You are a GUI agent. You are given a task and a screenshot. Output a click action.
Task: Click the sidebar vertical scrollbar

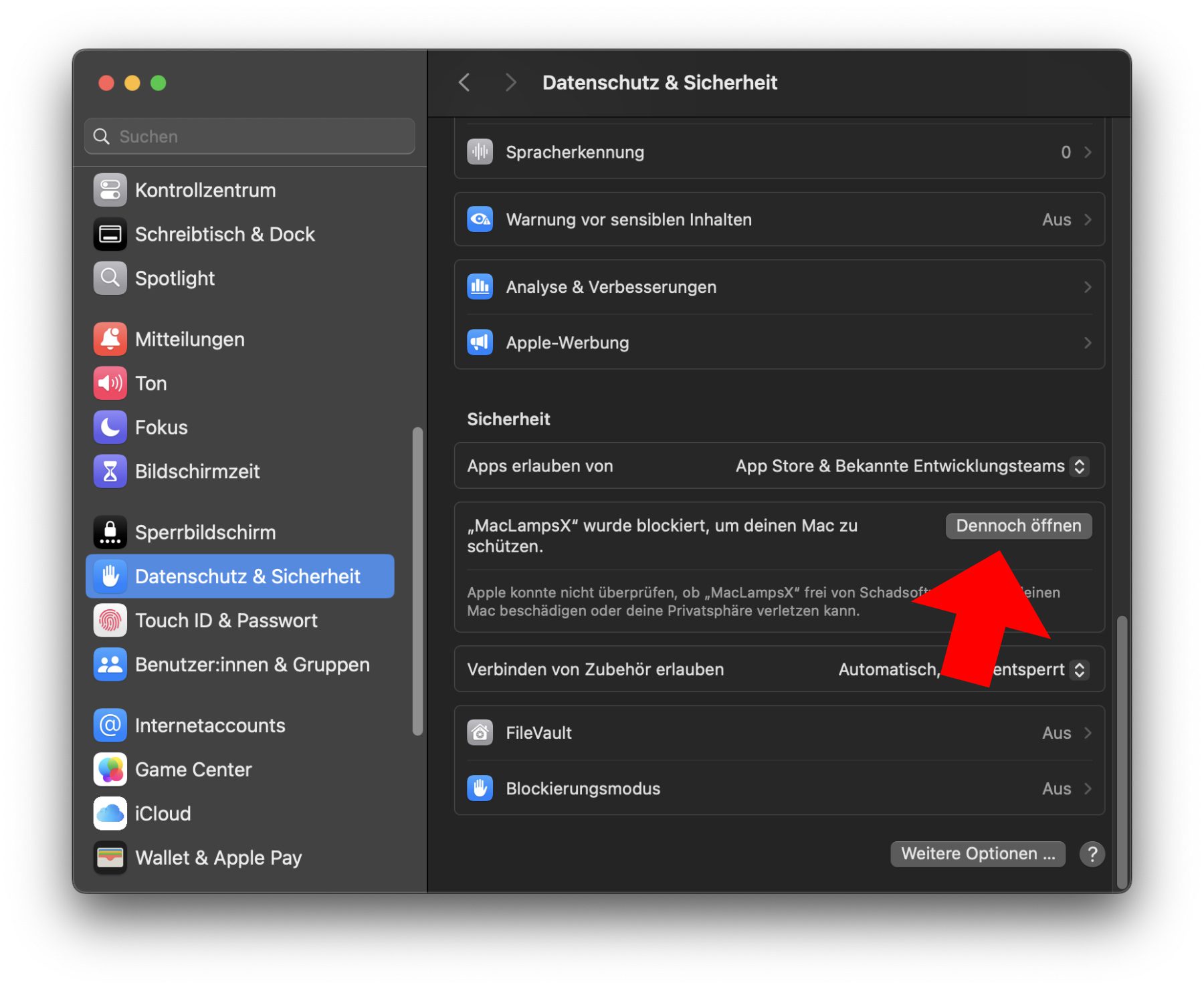(x=418, y=582)
